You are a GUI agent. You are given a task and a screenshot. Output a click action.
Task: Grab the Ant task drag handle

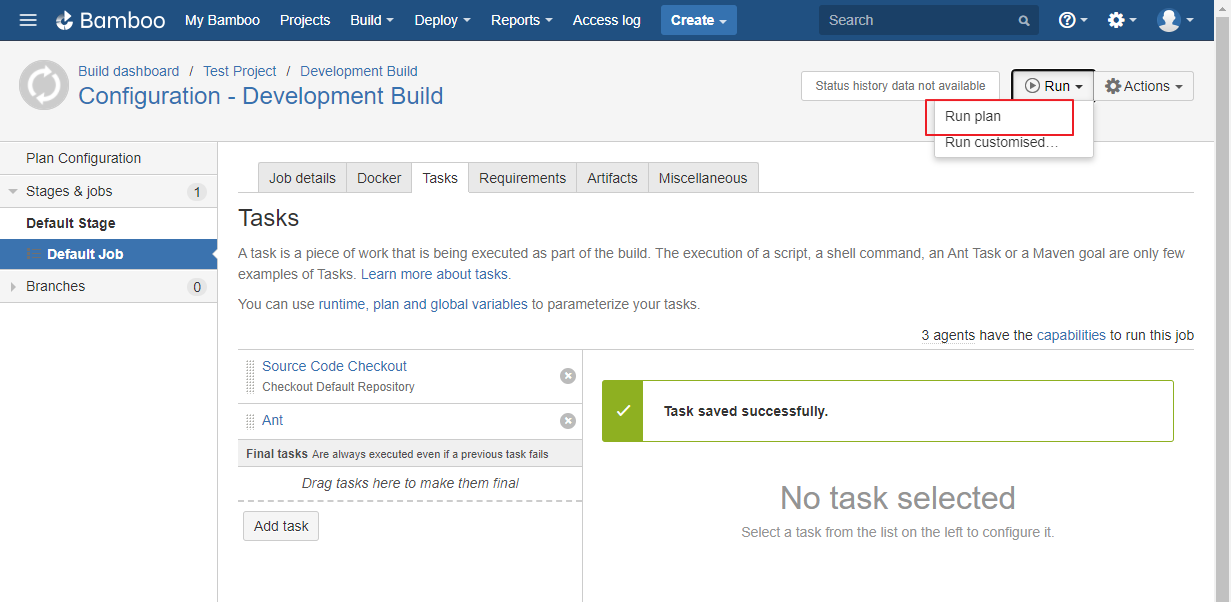pyautogui.click(x=250, y=421)
